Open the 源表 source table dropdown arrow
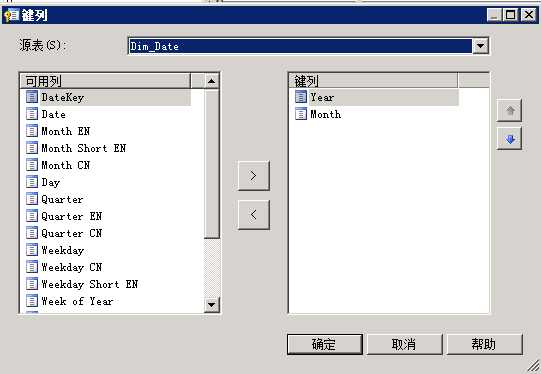 [480, 46]
